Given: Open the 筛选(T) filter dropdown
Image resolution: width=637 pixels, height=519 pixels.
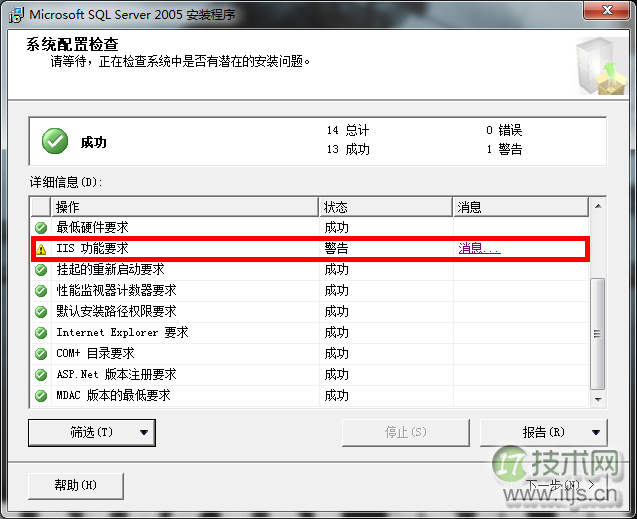Looking at the screenshot, I should click(92, 433).
